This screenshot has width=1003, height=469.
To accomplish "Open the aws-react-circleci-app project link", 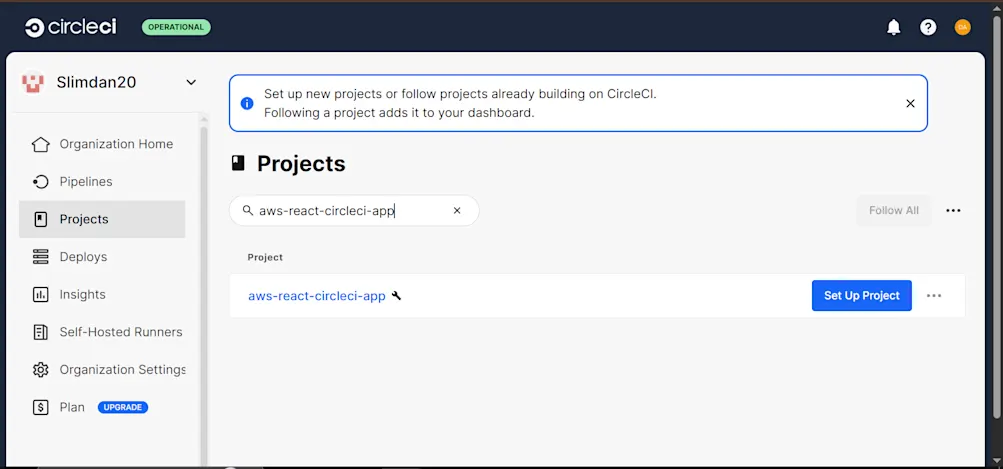I will tap(317, 296).
